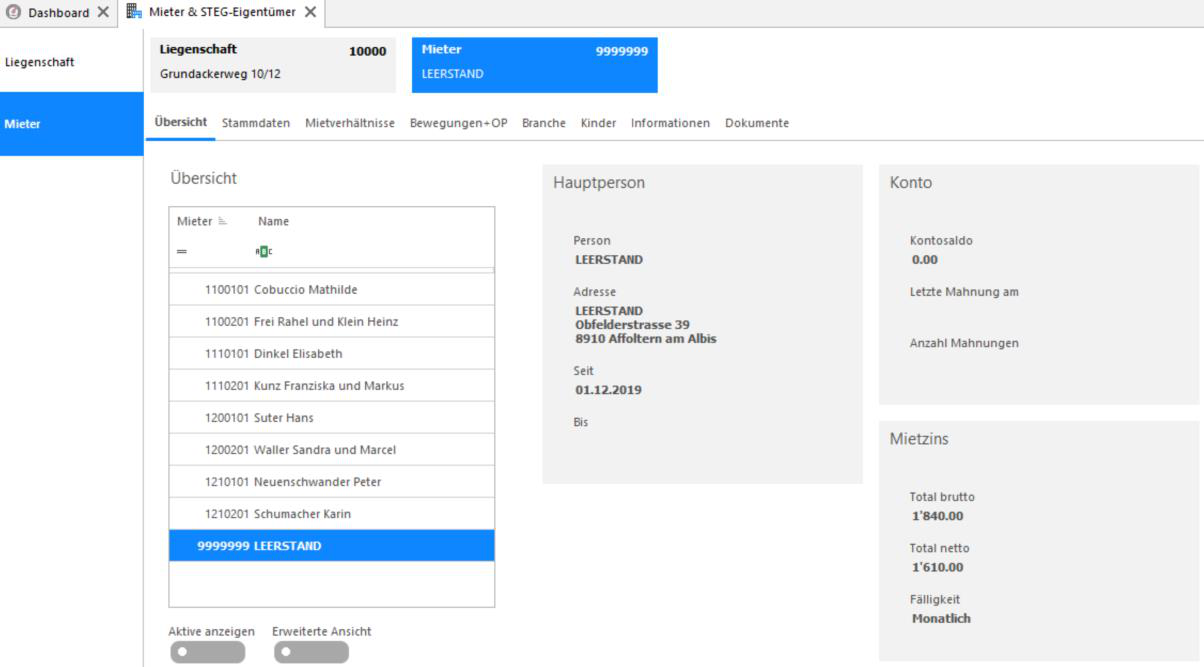Open the Kinder tab
This screenshot has height=667, width=1204.
pyautogui.click(x=598, y=123)
